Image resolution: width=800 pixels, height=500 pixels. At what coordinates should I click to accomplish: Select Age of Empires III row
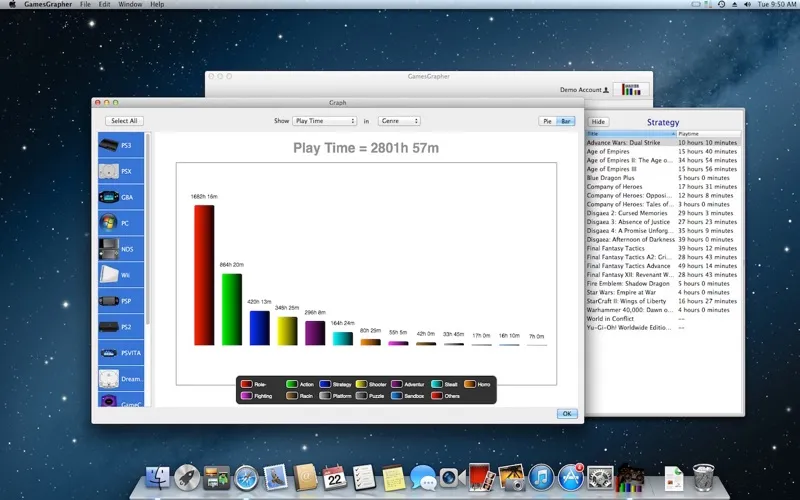tap(663, 169)
